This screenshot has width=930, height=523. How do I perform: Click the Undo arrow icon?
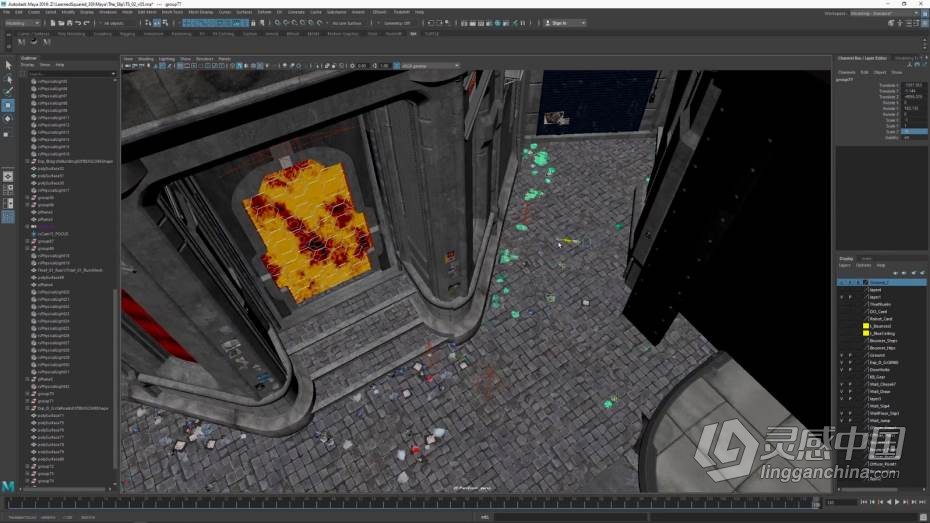[78, 23]
